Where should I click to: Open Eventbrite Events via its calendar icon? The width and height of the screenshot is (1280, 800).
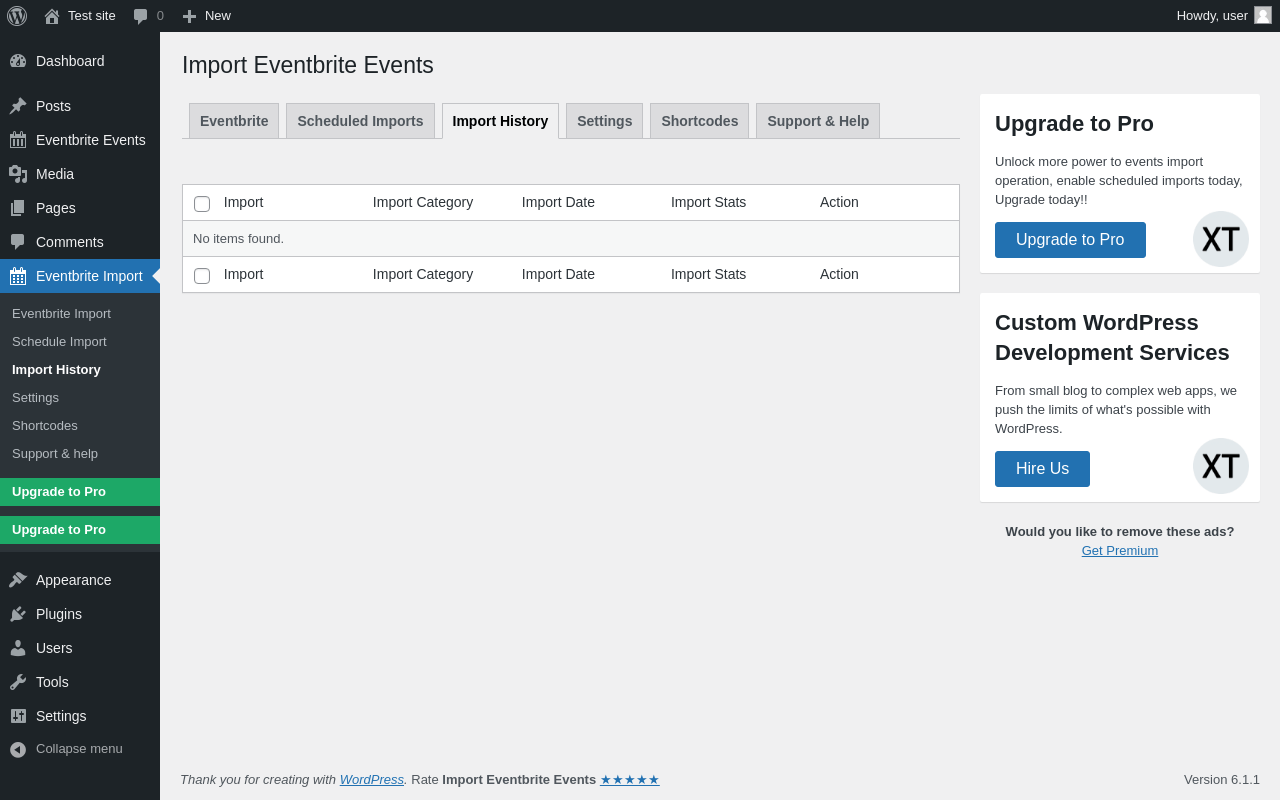[x=18, y=140]
